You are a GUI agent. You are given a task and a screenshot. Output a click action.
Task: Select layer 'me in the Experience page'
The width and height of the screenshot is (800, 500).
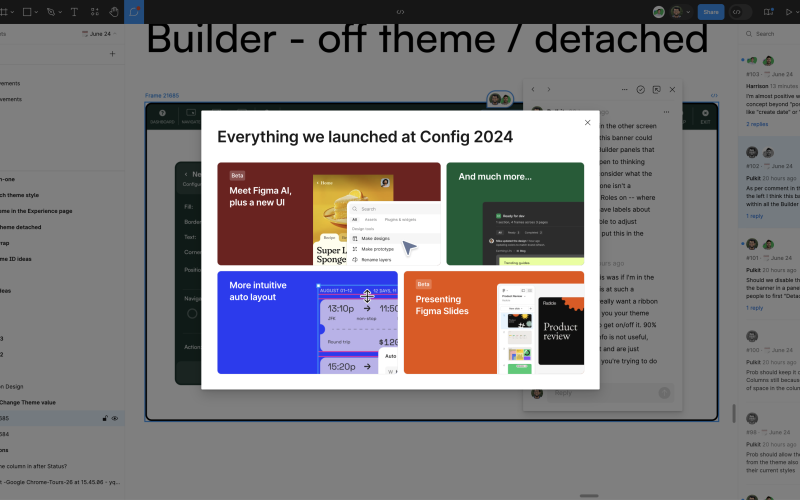(36, 211)
